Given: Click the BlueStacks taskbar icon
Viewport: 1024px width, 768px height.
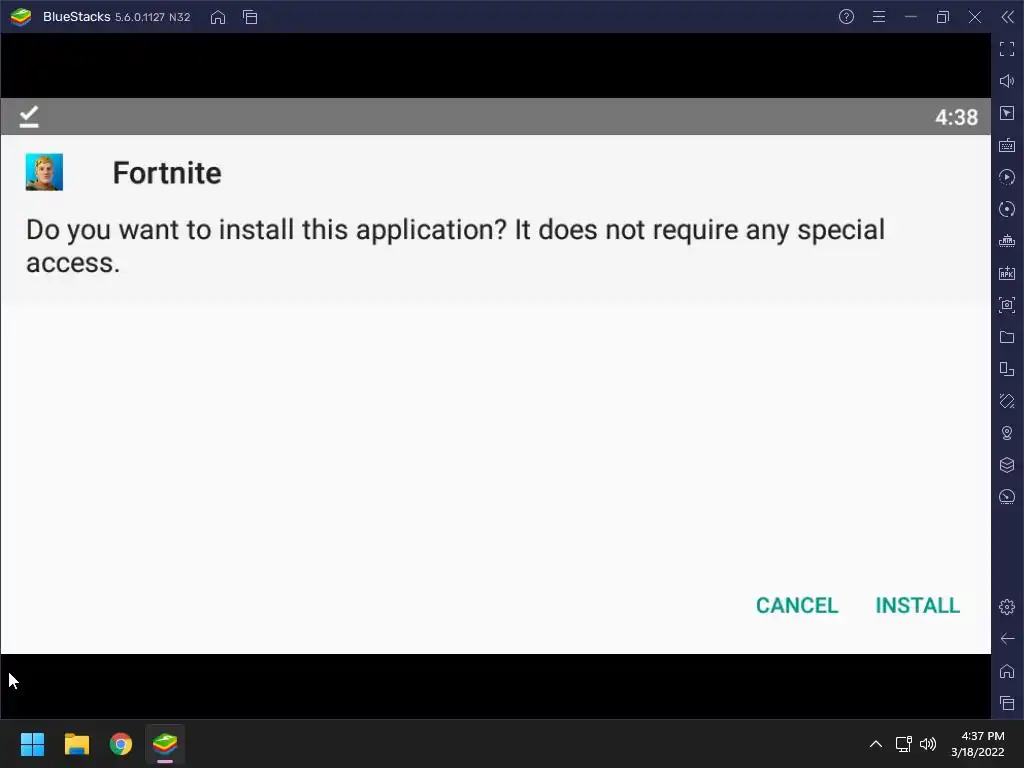Looking at the screenshot, I should point(165,744).
